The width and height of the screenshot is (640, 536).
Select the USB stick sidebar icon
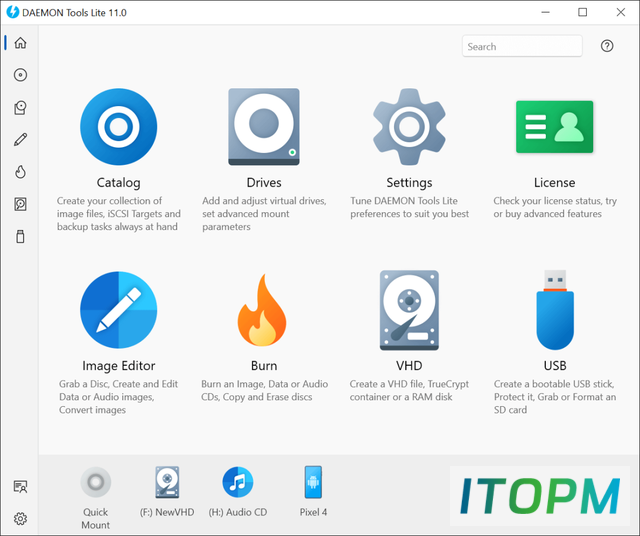click(x=20, y=236)
